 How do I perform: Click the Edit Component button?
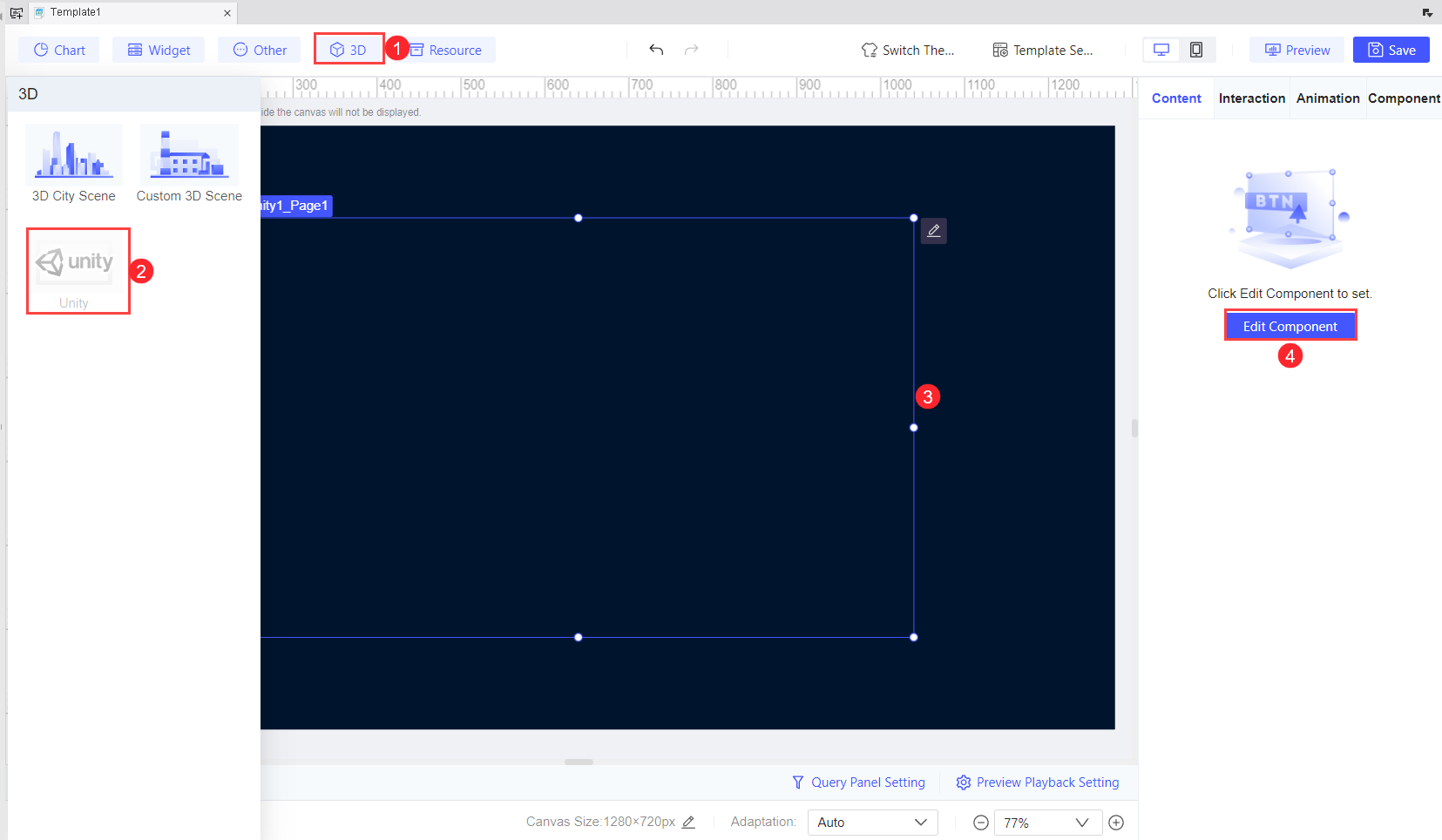tap(1290, 325)
